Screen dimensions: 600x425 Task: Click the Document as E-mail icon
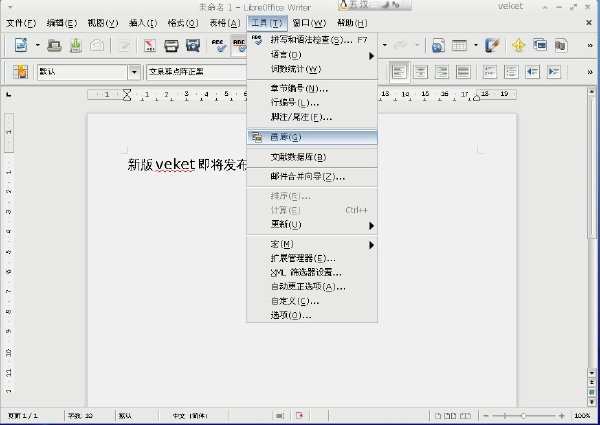tap(97, 46)
